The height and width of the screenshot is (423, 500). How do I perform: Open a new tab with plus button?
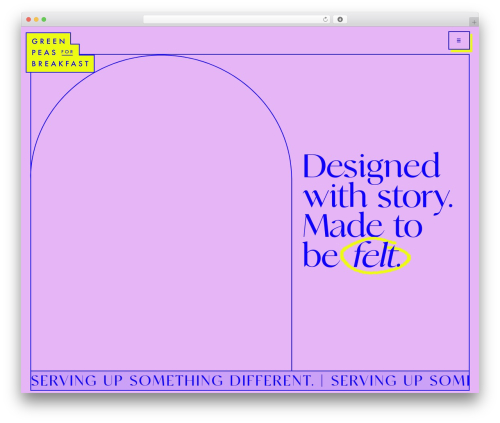click(474, 22)
